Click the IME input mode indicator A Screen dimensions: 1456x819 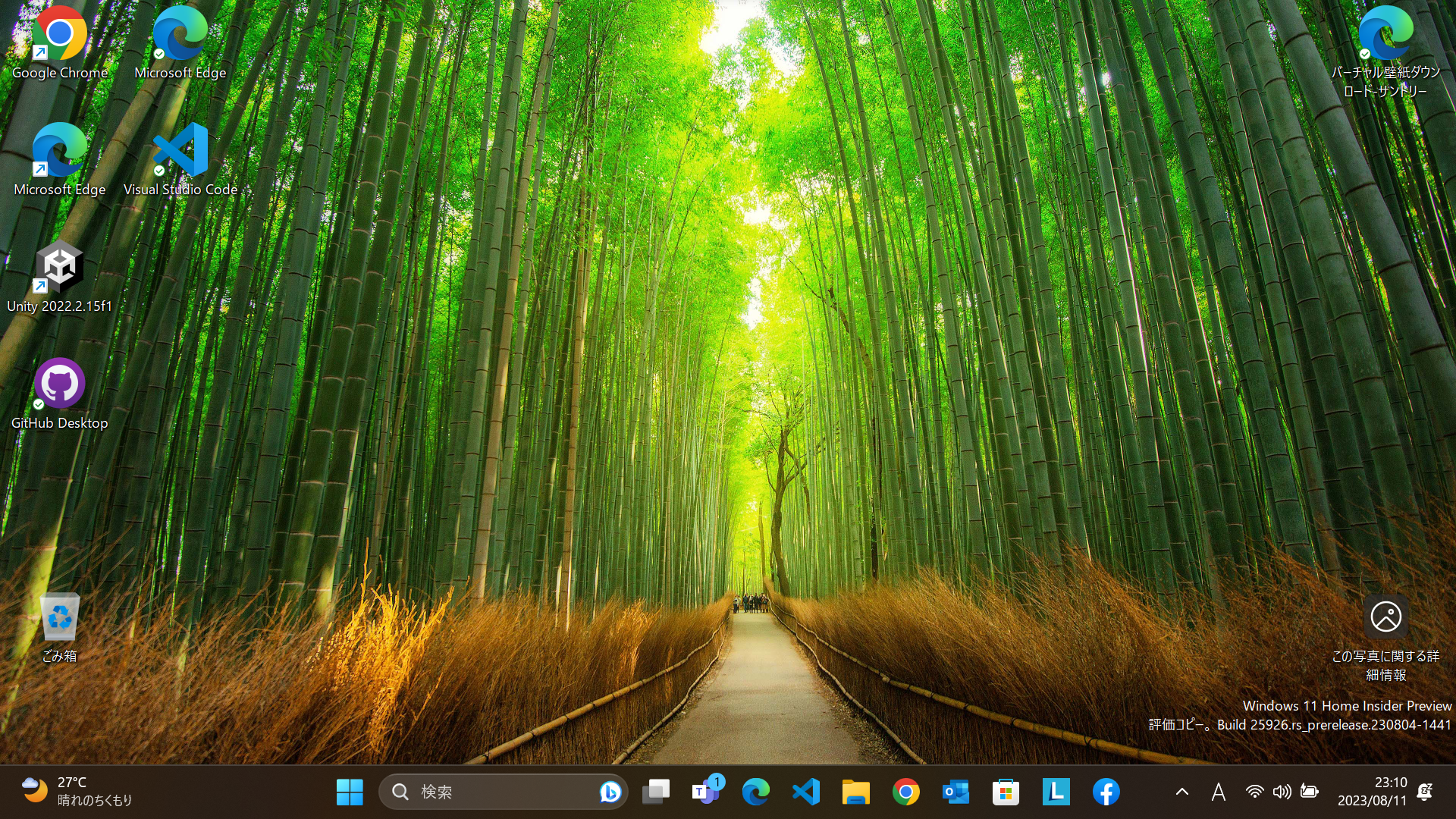point(1219,792)
